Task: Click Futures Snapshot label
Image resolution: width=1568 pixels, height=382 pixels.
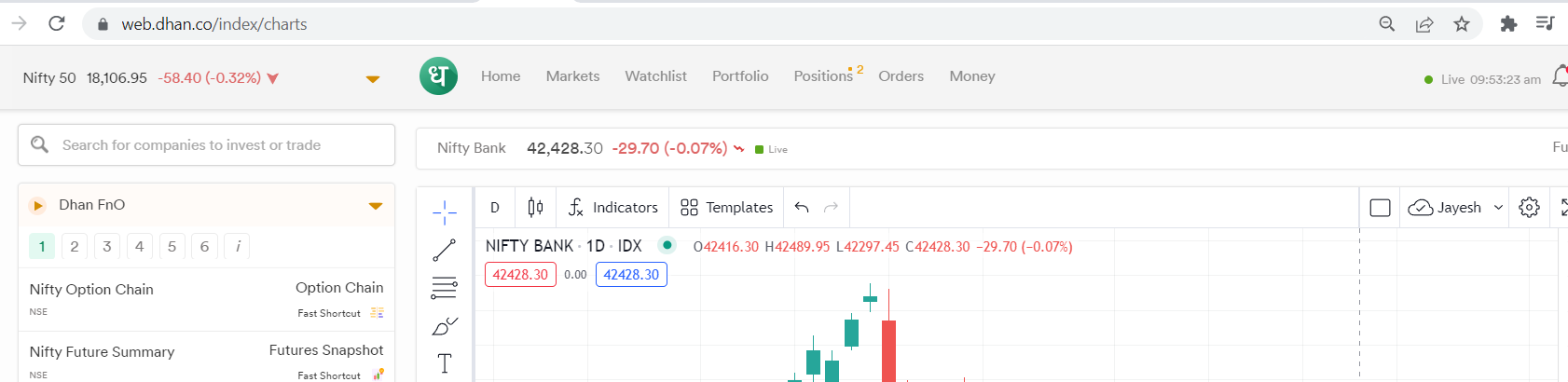Action: (x=326, y=350)
